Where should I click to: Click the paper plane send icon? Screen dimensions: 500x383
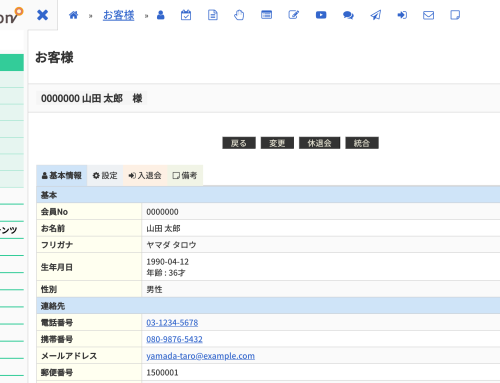376,15
